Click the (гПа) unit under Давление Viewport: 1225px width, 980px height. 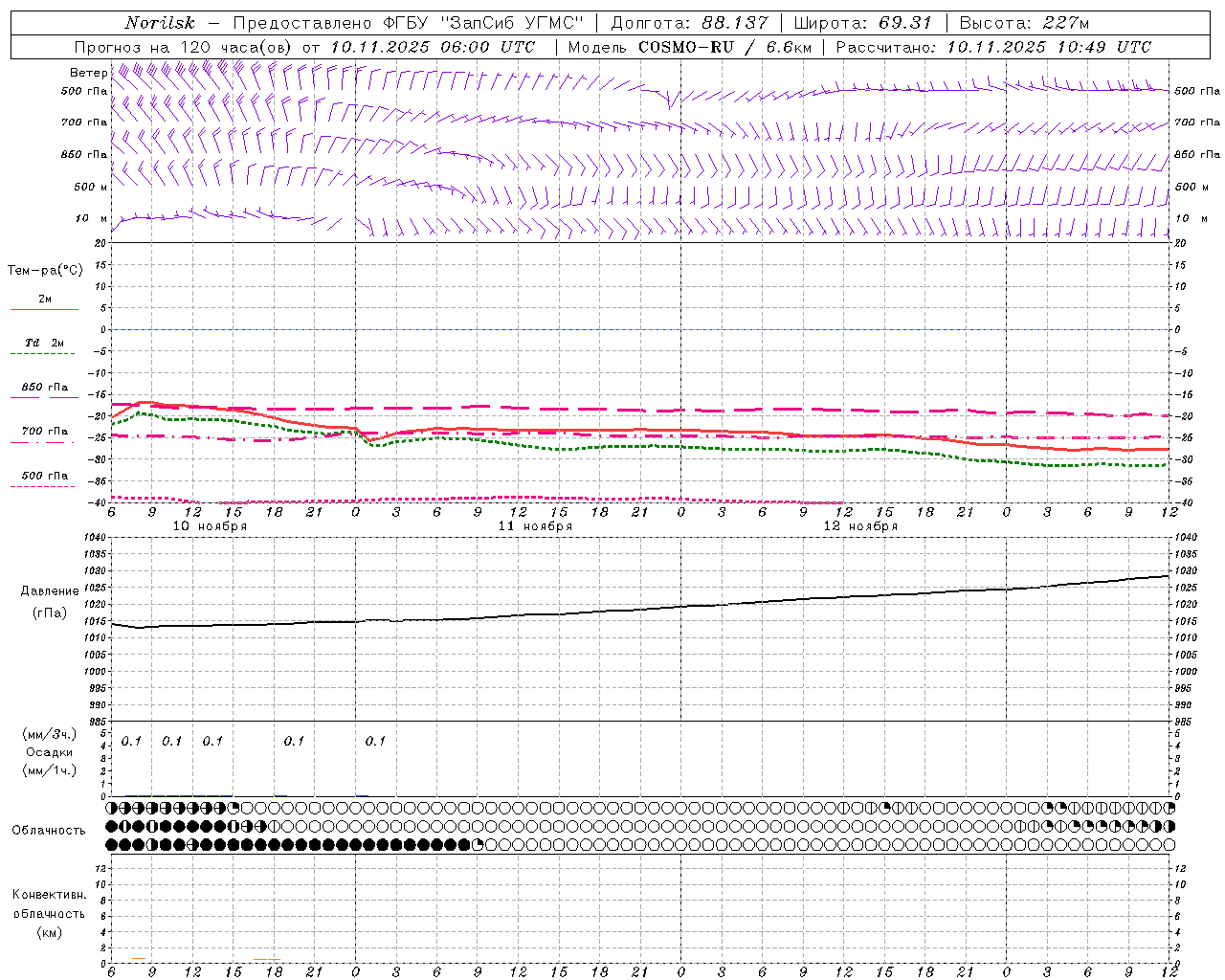pyautogui.click(x=49, y=613)
